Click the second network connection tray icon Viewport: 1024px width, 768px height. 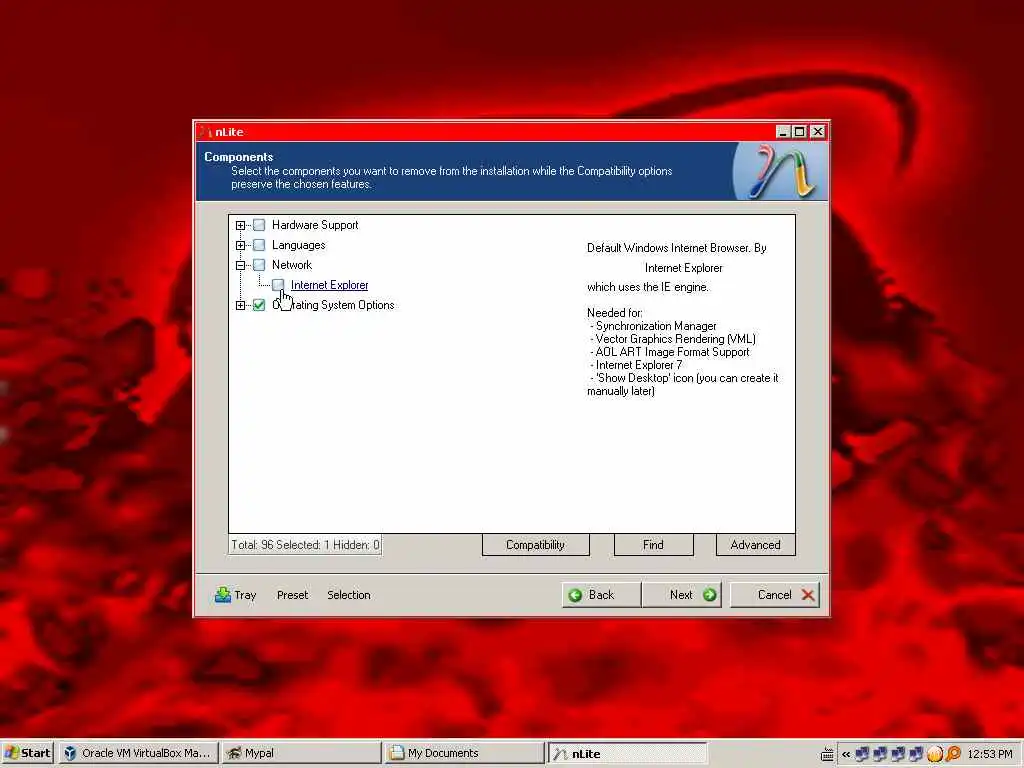880,754
